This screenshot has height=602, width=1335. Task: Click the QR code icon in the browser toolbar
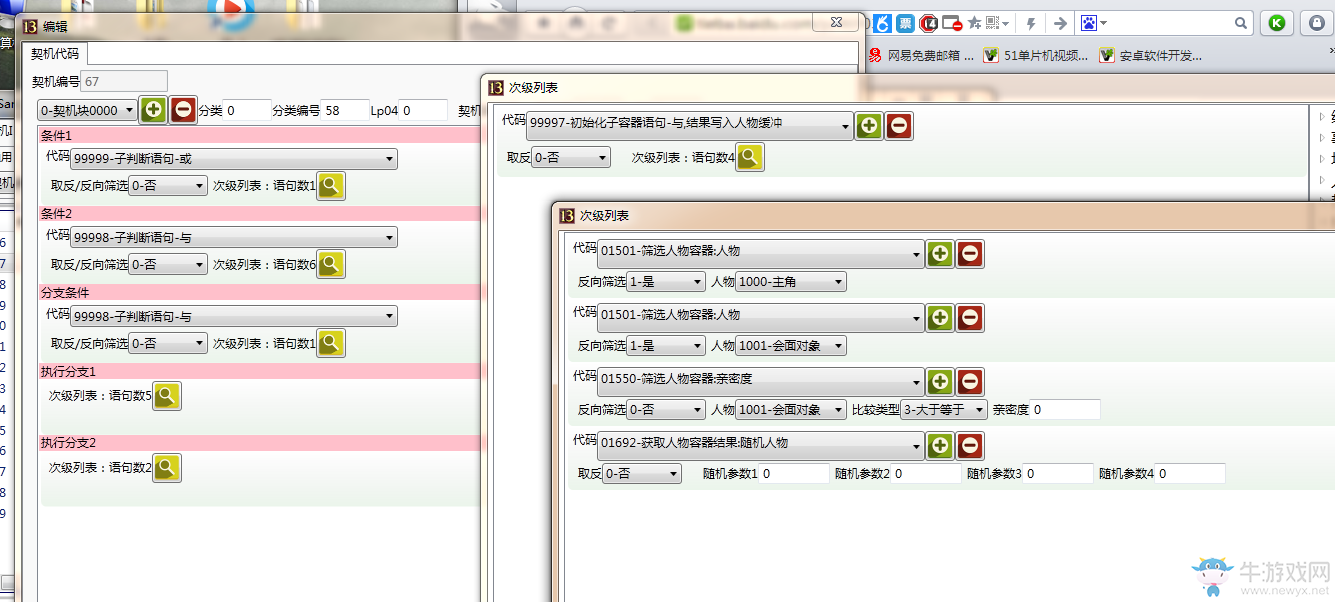pyautogui.click(x=993, y=22)
